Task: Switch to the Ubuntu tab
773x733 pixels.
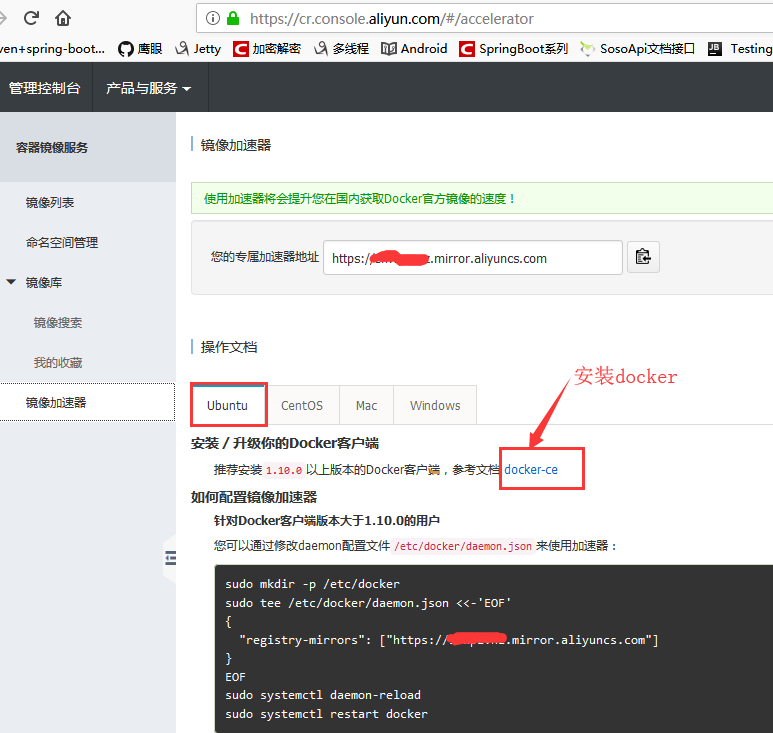Action: 228,405
